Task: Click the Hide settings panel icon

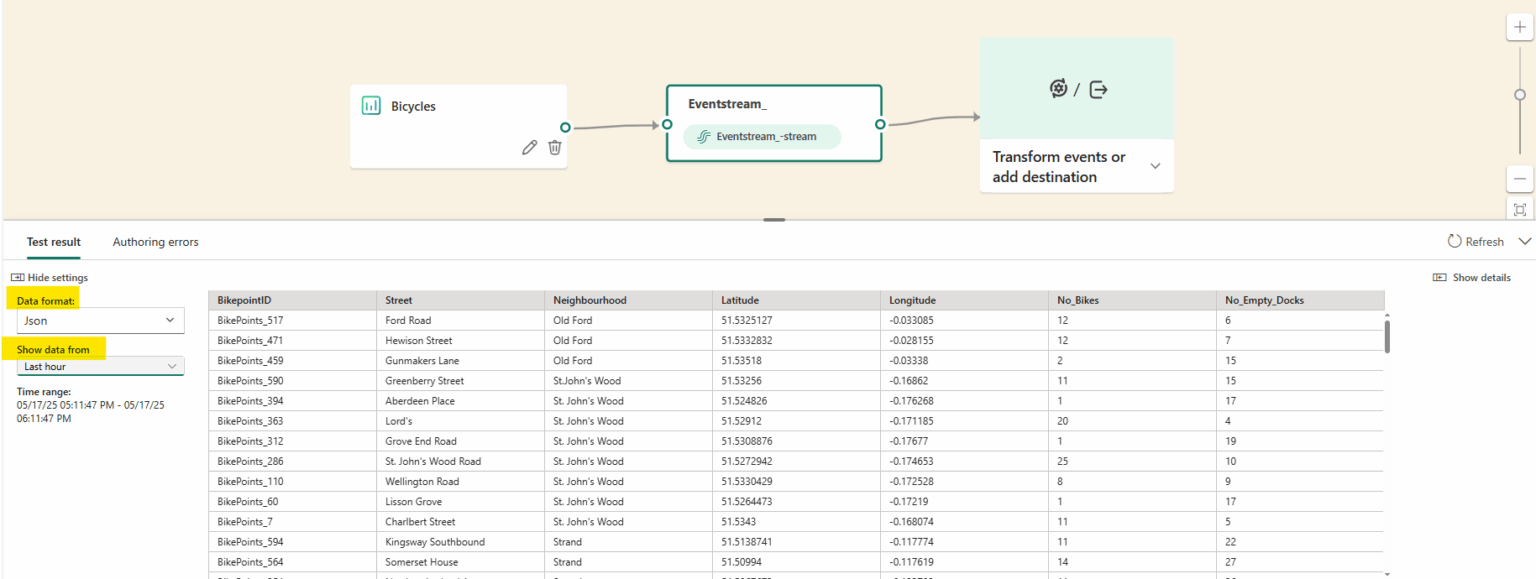Action: tap(17, 277)
